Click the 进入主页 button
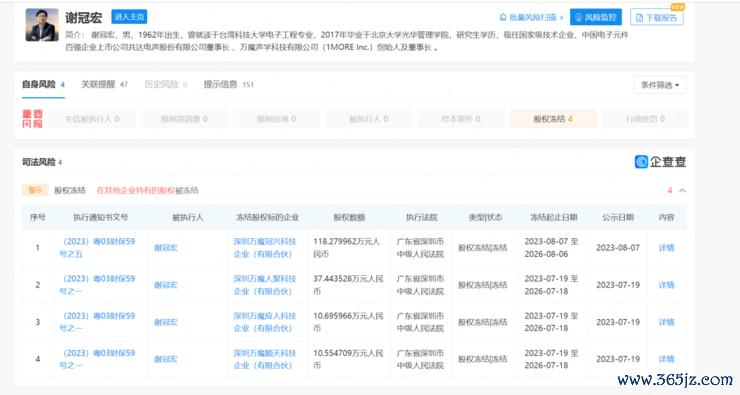 pos(129,17)
